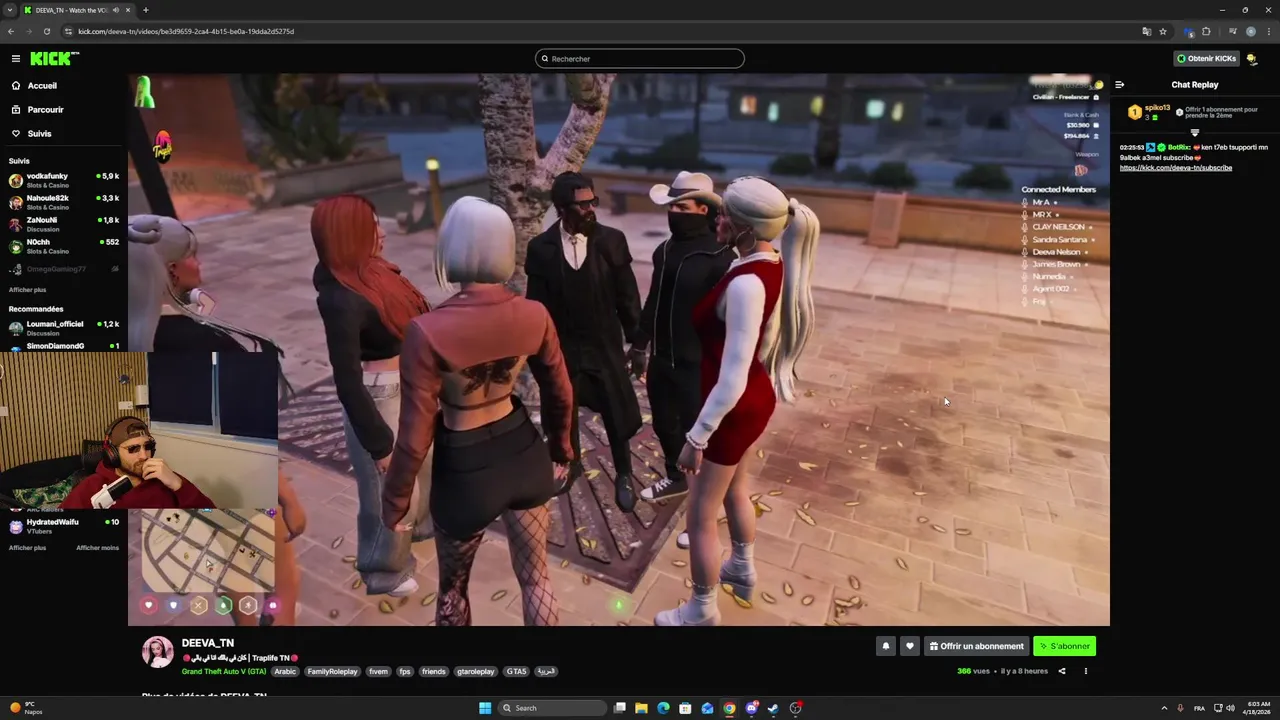Go back in browser
The height and width of the screenshot is (720, 1280).
pos(11,31)
